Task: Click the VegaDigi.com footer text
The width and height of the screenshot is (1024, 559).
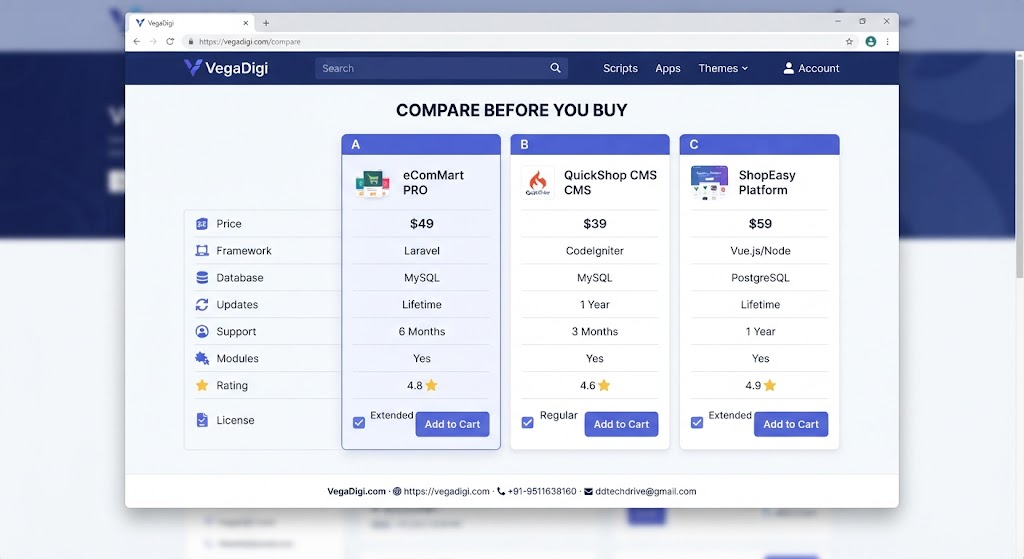Action: (357, 491)
